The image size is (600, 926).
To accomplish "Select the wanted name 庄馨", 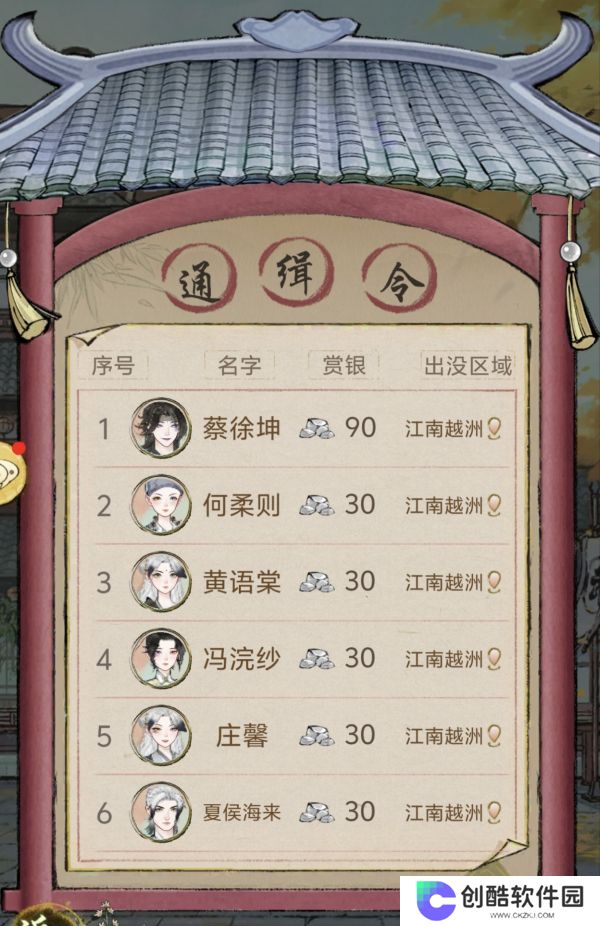I will (242, 736).
